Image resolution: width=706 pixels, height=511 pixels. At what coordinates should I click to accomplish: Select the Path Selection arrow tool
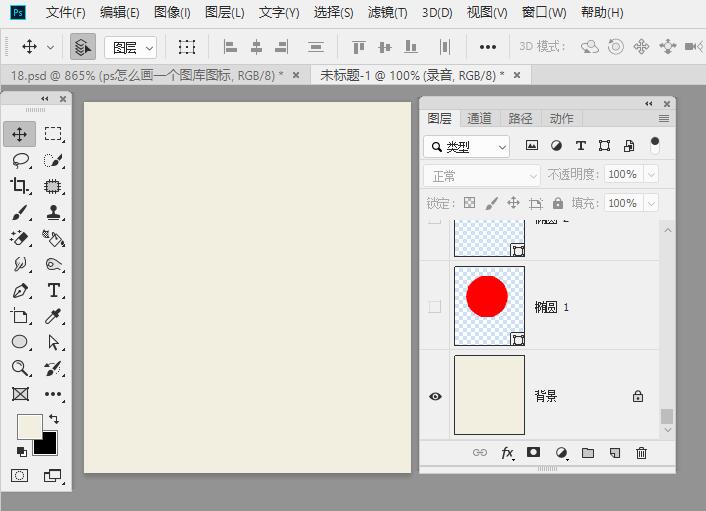[x=54, y=343]
